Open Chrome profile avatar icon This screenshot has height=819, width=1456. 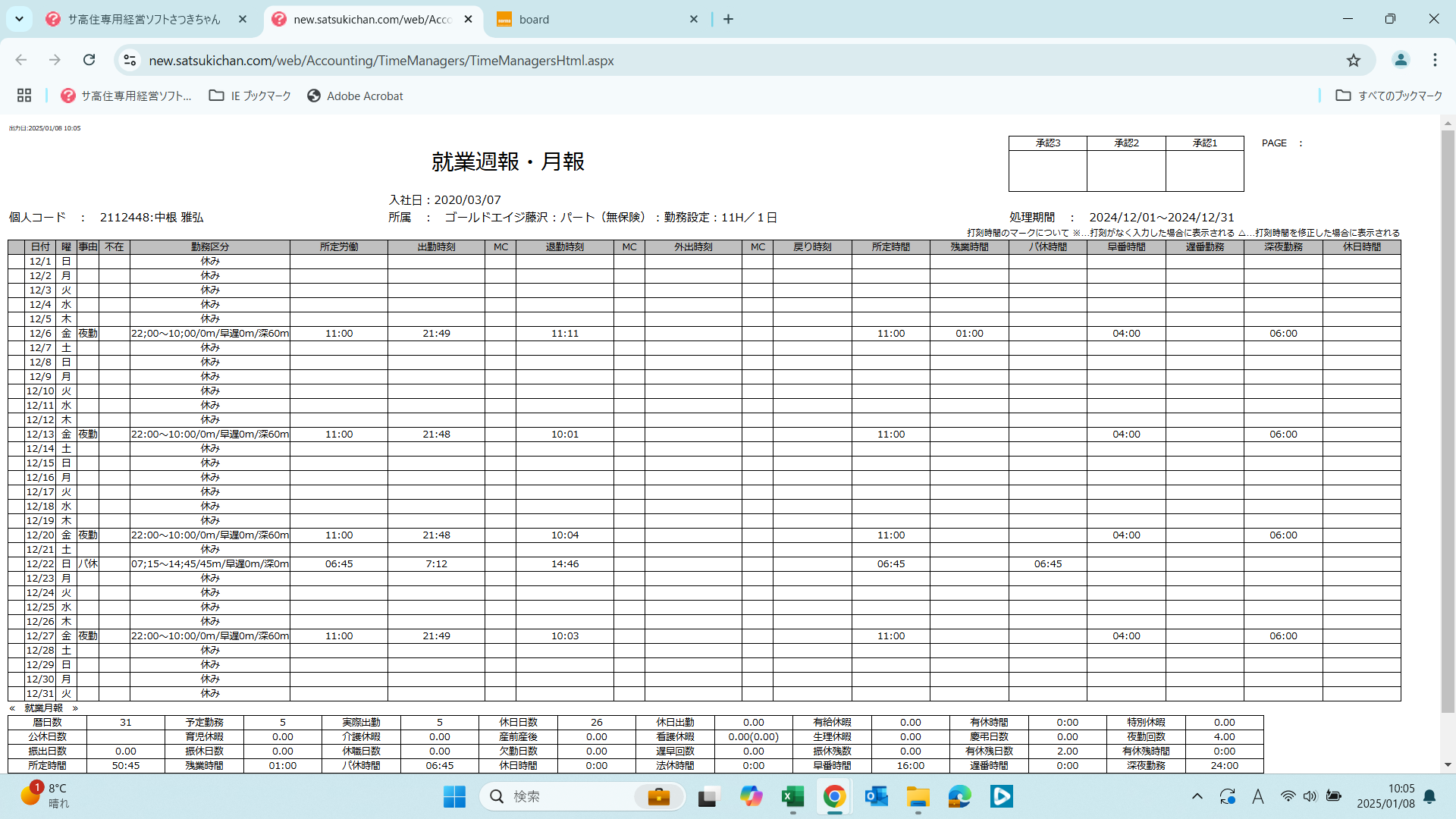[x=1401, y=60]
